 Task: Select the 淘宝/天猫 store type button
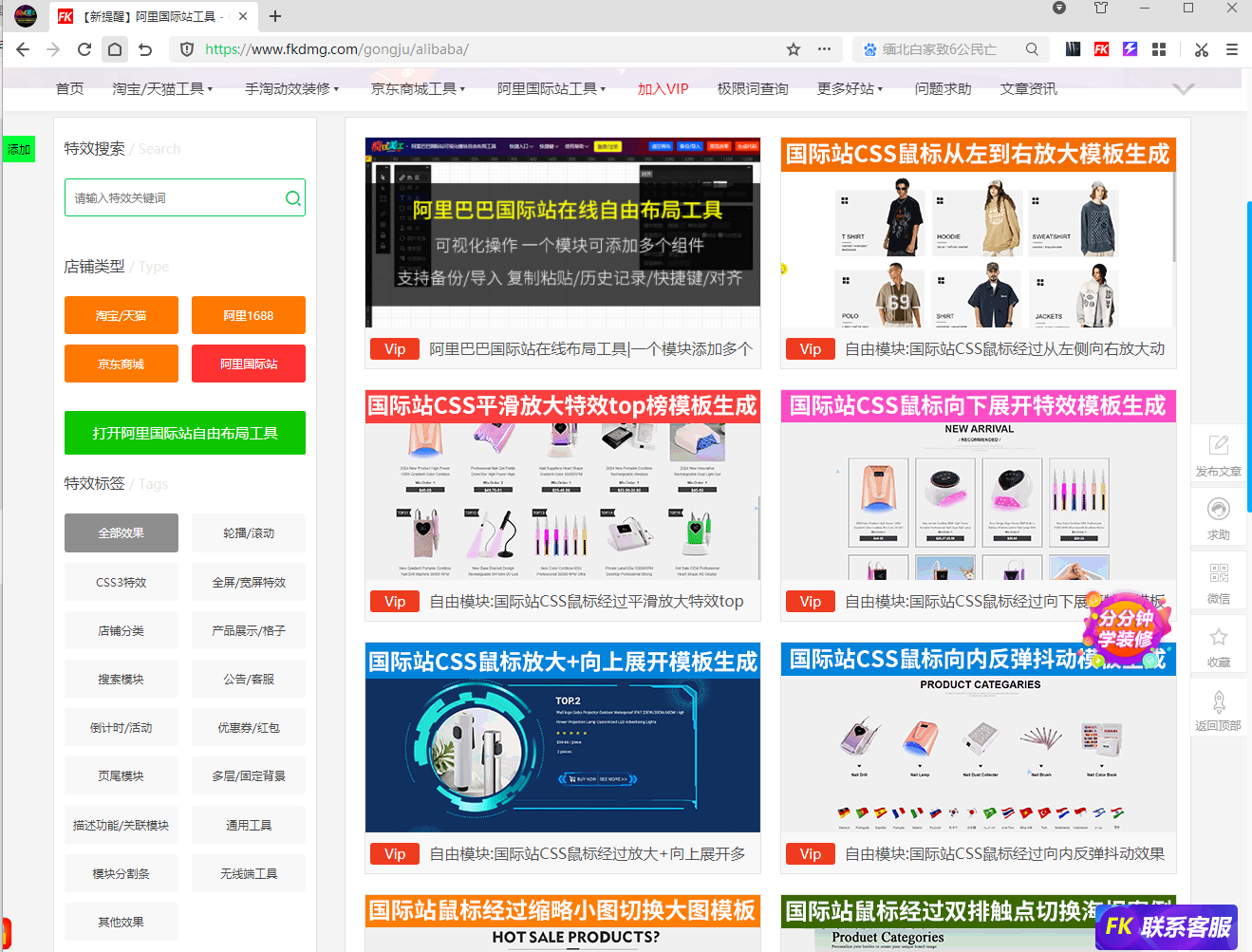[x=121, y=315]
